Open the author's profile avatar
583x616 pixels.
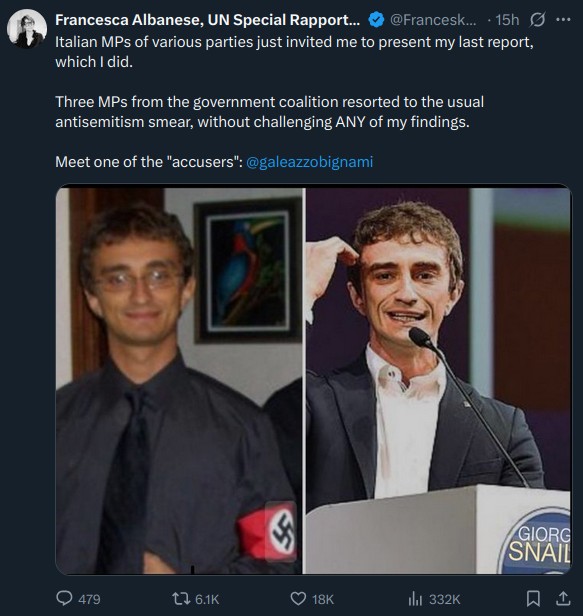click(27, 28)
